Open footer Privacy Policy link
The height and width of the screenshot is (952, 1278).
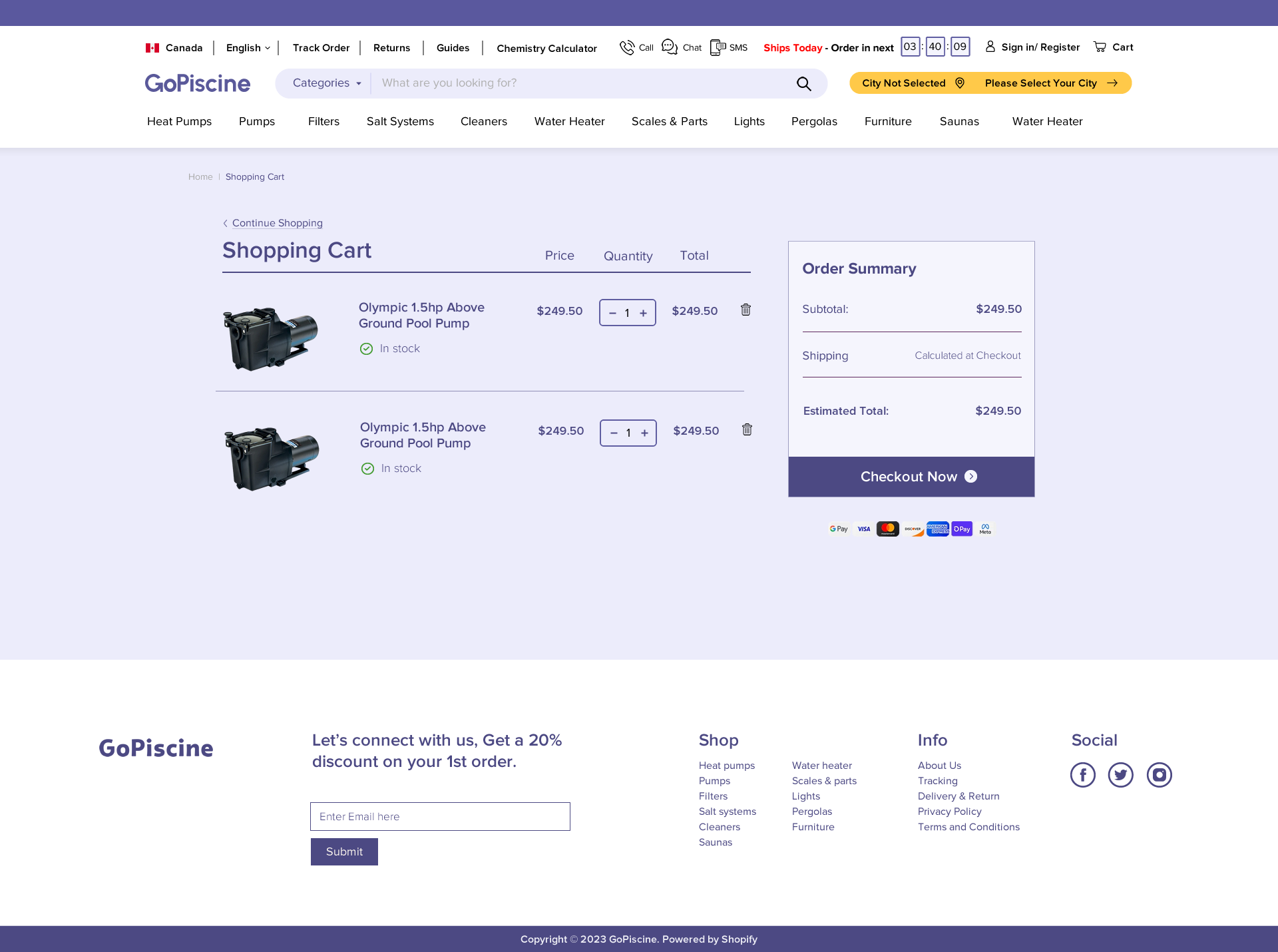(x=949, y=812)
